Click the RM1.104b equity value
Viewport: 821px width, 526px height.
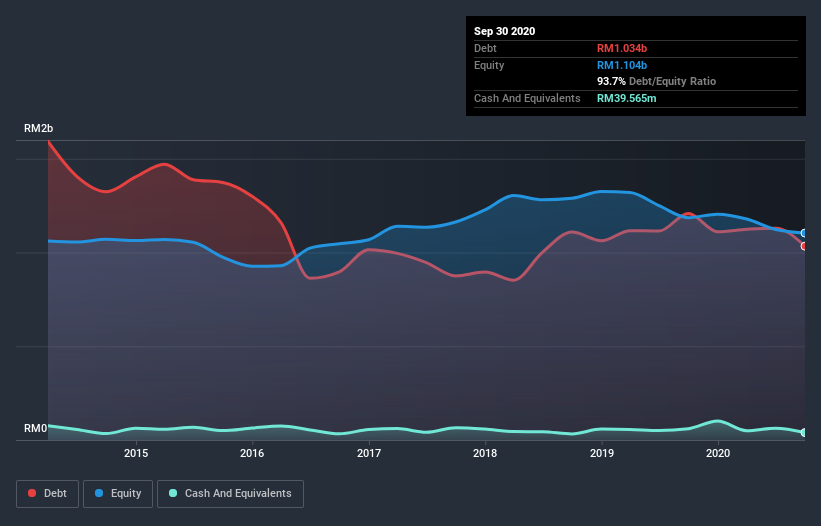[622, 65]
